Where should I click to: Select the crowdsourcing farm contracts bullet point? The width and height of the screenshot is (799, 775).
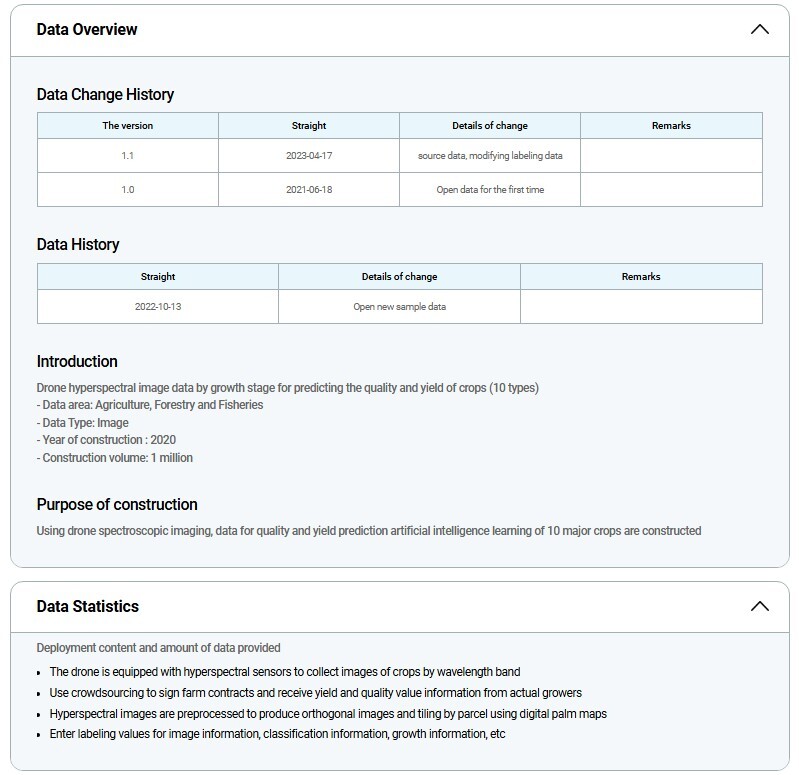(315, 693)
